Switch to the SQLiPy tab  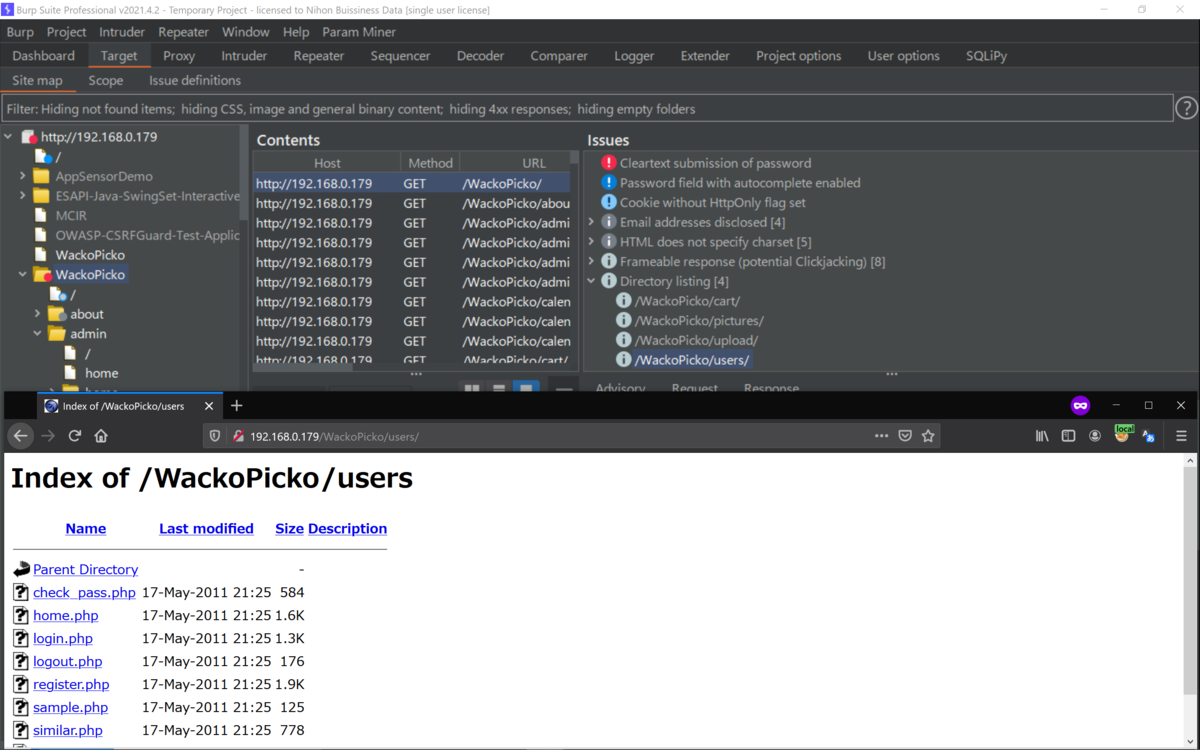coord(986,56)
